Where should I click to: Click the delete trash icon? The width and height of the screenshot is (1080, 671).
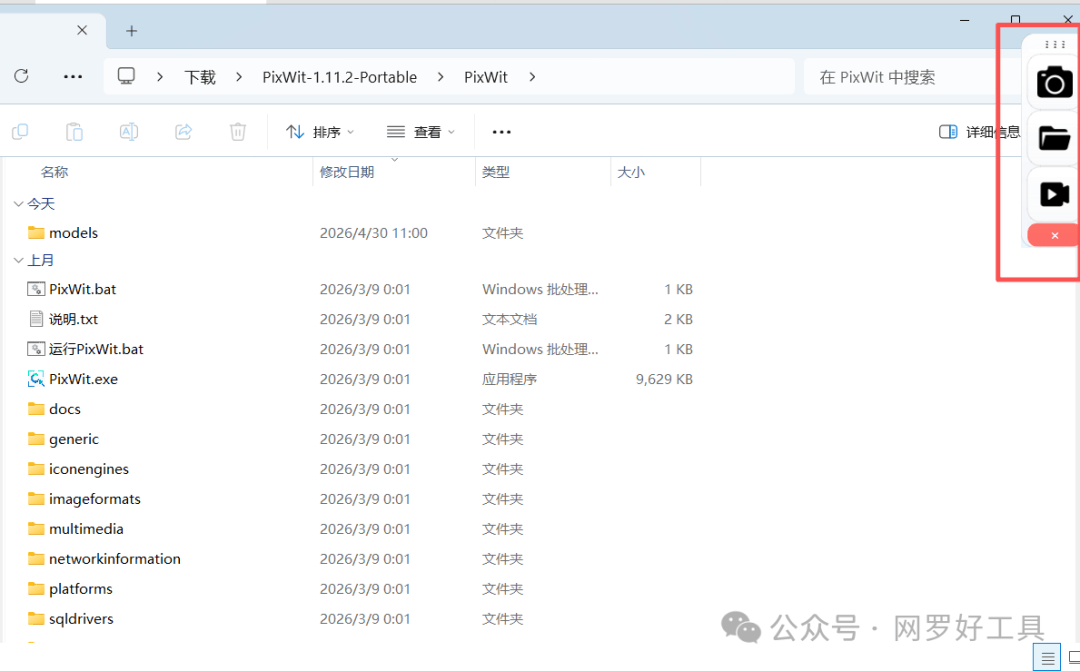[238, 131]
